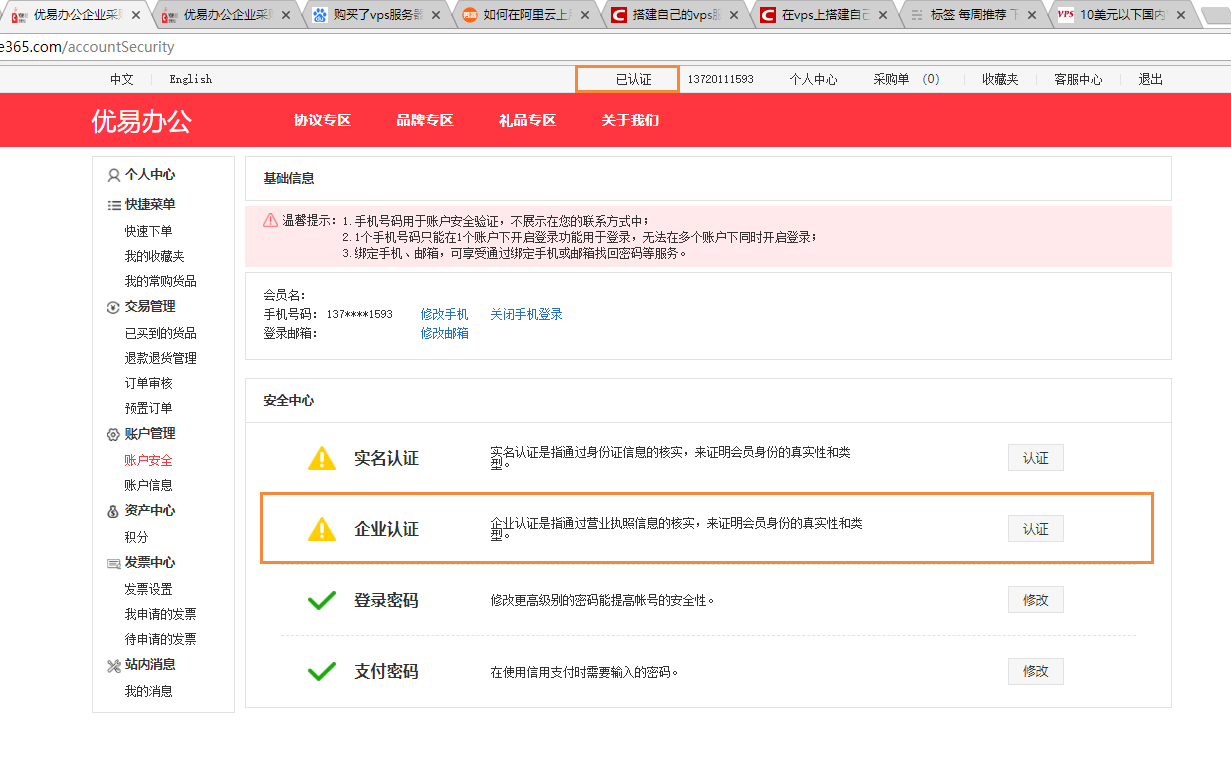Screen dimensions: 1231x768
Task: Click the 登录密码 green checkmark icon
Action: pyautogui.click(x=322, y=600)
